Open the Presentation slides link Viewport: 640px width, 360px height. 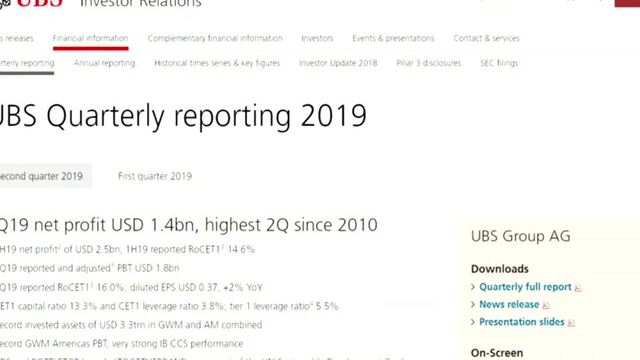pos(522,322)
